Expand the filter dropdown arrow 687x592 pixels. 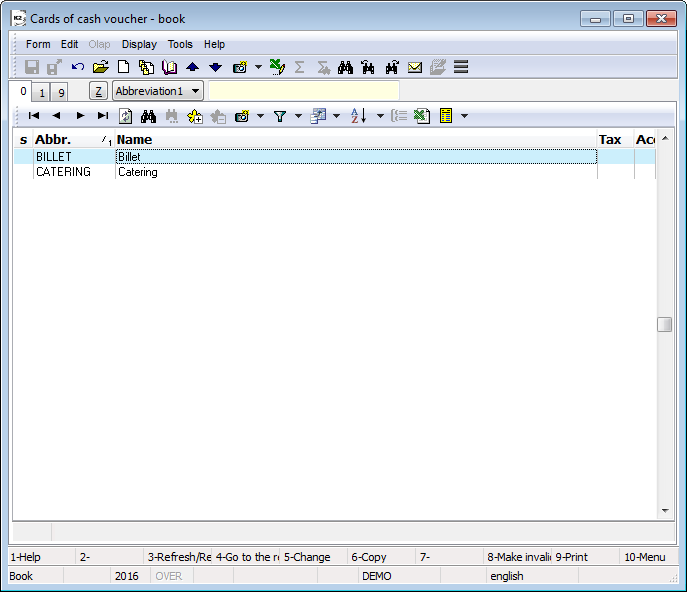pyautogui.click(x=298, y=116)
